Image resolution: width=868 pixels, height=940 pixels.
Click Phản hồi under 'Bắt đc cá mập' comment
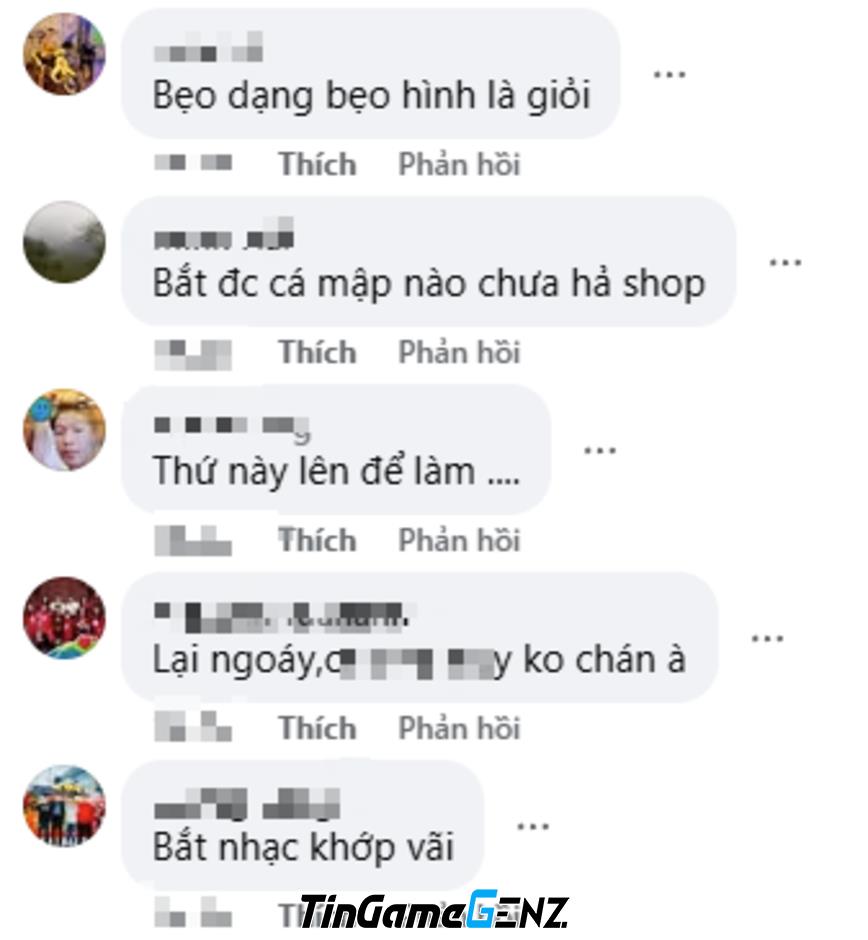(459, 352)
